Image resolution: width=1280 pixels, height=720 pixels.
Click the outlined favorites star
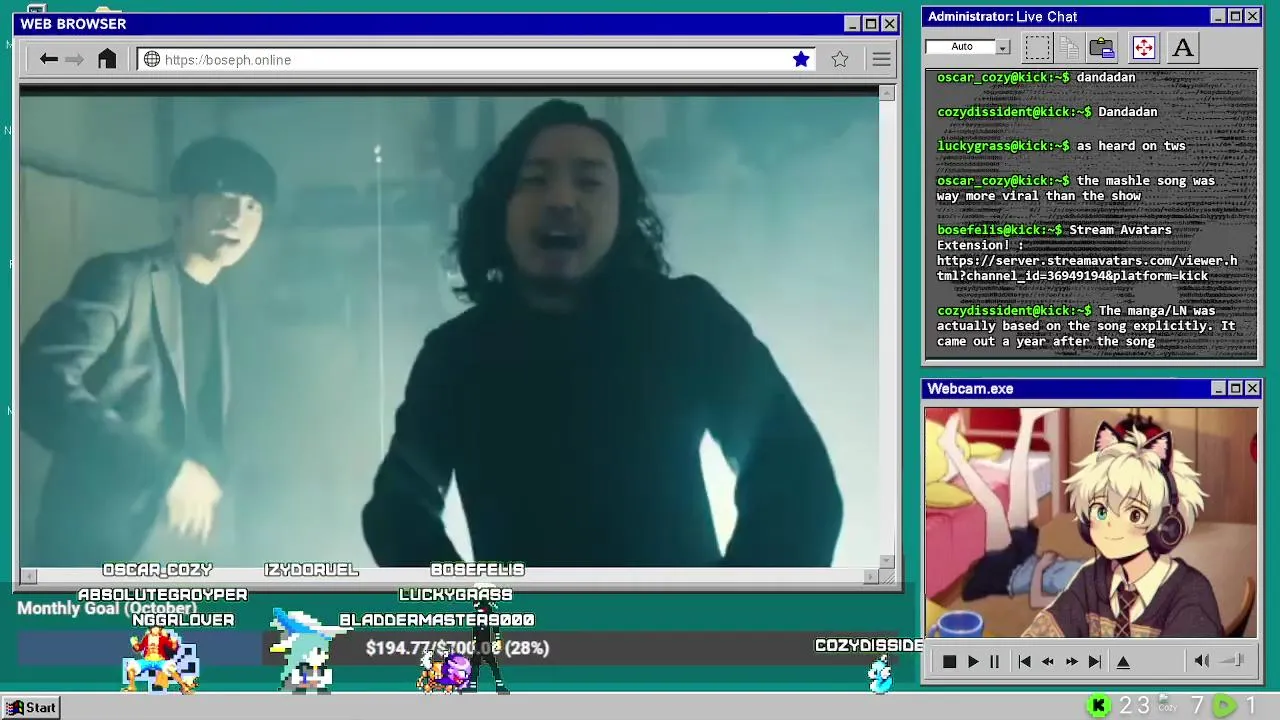pyautogui.click(x=840, y=60)
